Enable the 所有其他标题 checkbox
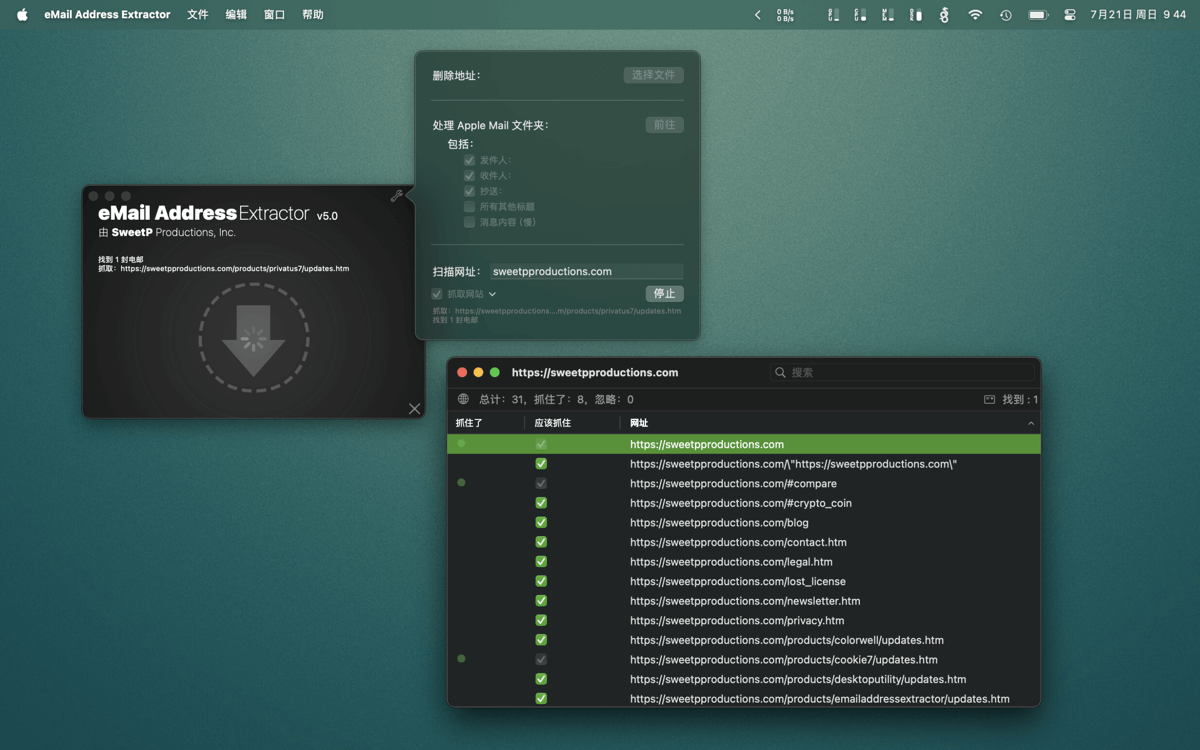The height and width of the screenshot is (750, 1200). (469, 207)
